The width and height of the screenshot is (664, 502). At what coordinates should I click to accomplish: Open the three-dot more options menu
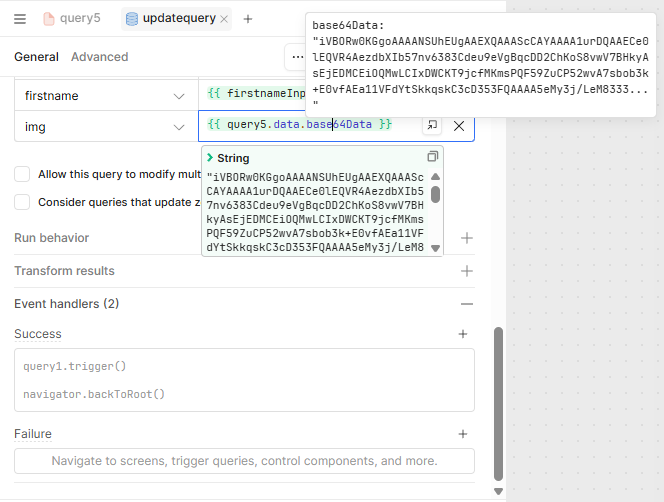point(297,57)
